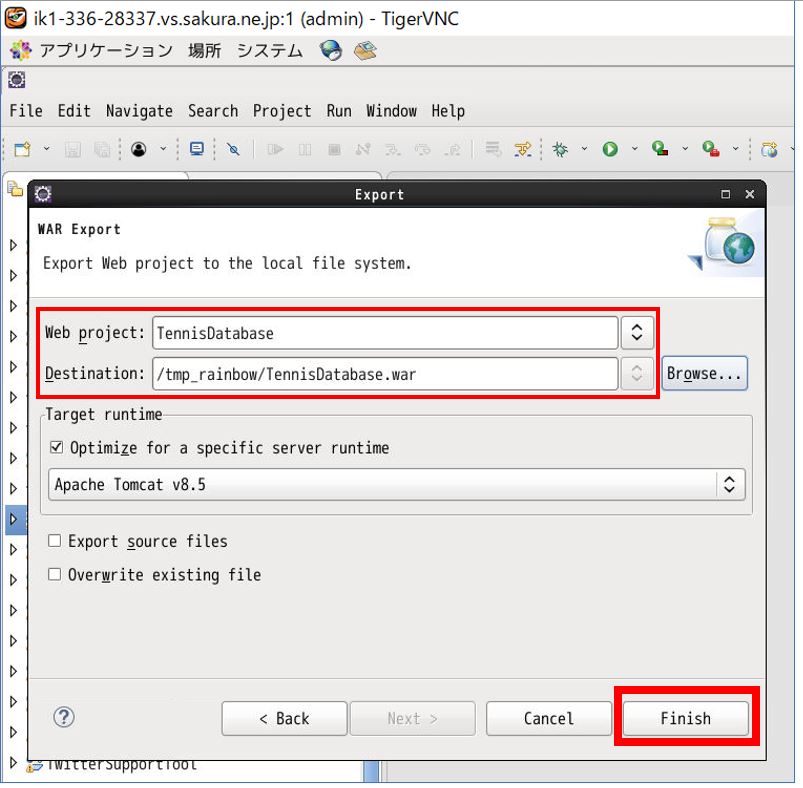Click the Resume debug toolbar icon
This screenshot has width=803, height=788.
[x=275, y=150]
